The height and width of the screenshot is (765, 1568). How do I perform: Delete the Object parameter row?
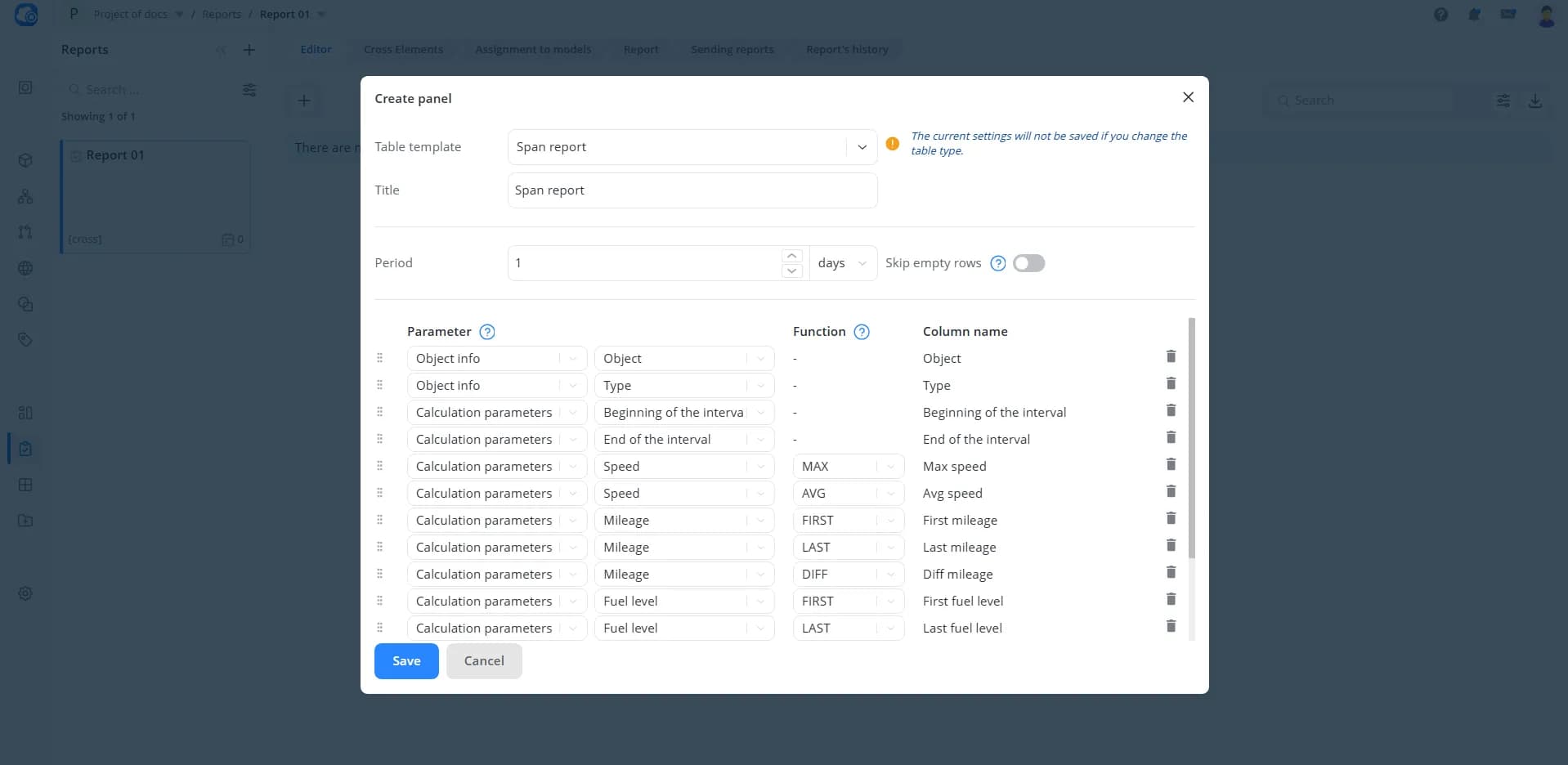(1171, 356)
